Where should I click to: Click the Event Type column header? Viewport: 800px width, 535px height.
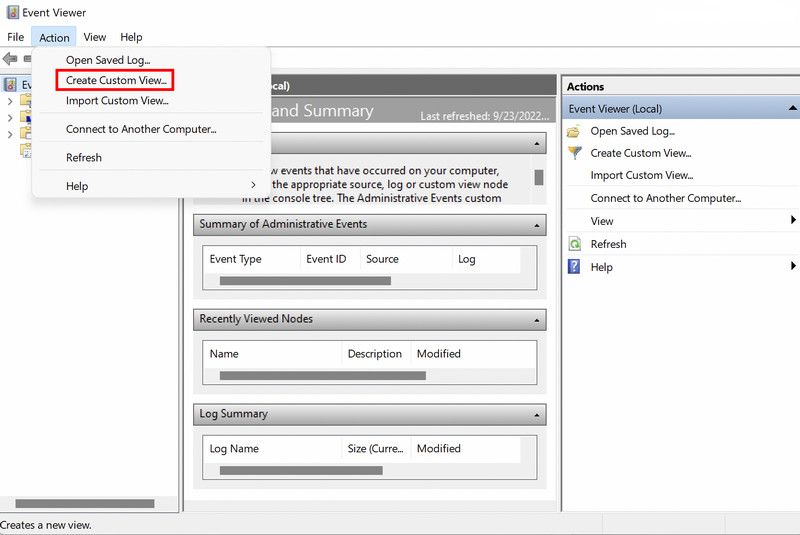(x=236, y=259)
